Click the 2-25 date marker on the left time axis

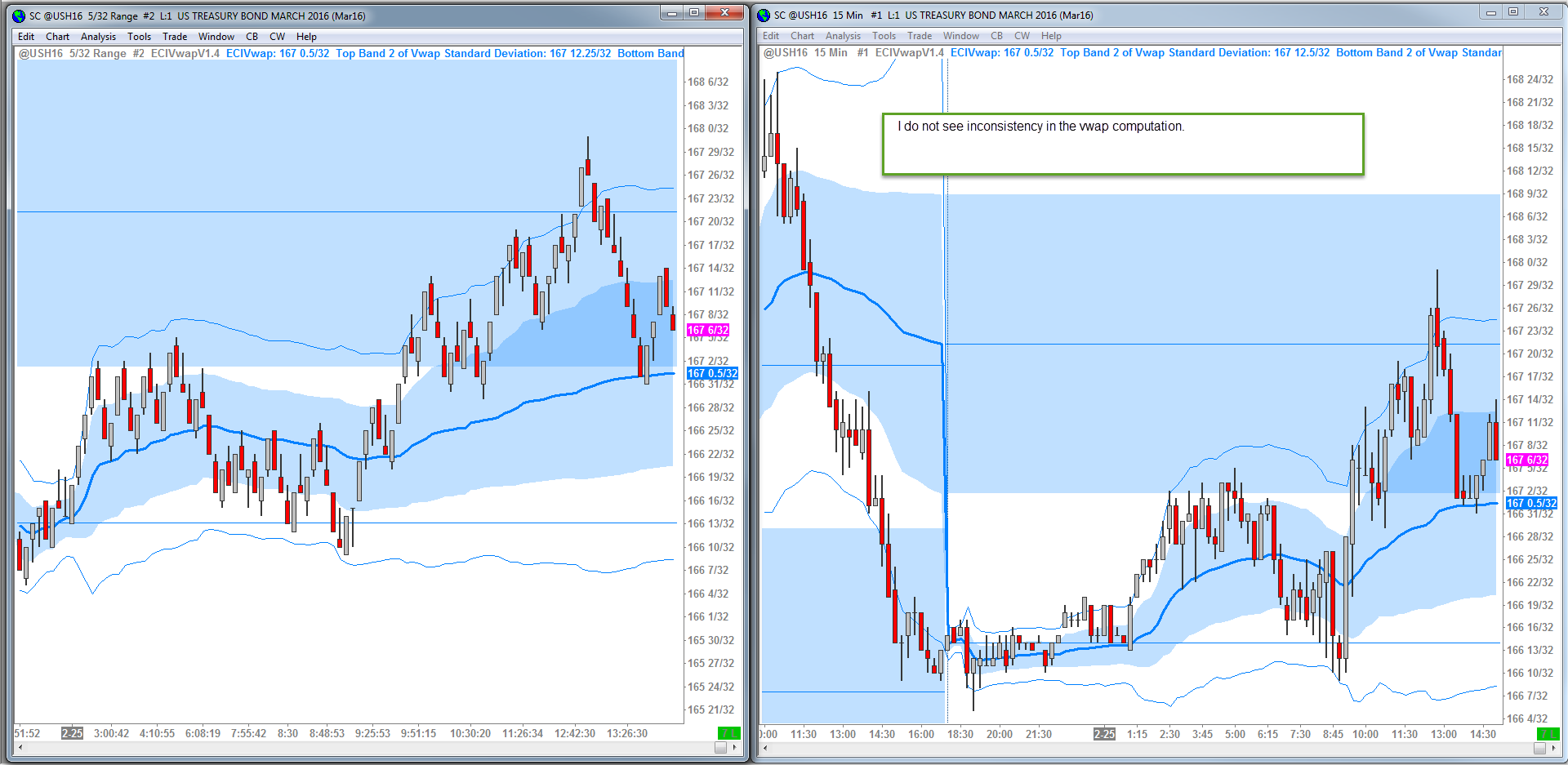point(72,733)
